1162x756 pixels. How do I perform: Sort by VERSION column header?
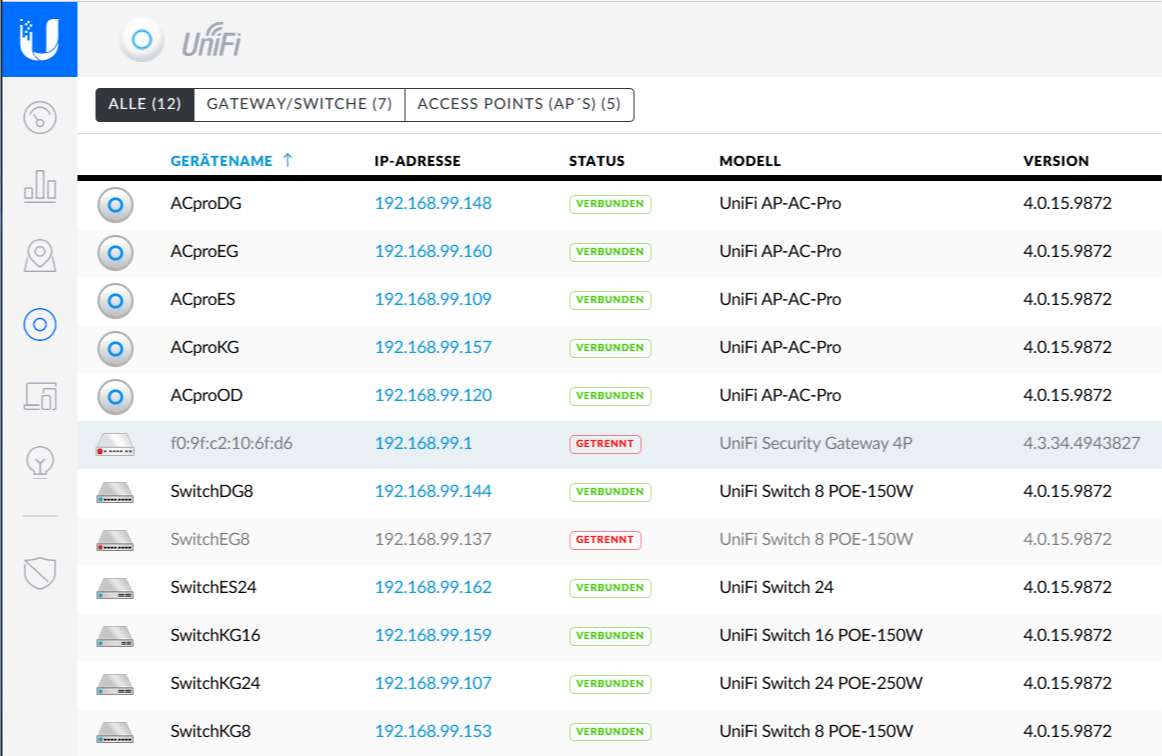click(1056, 161)
